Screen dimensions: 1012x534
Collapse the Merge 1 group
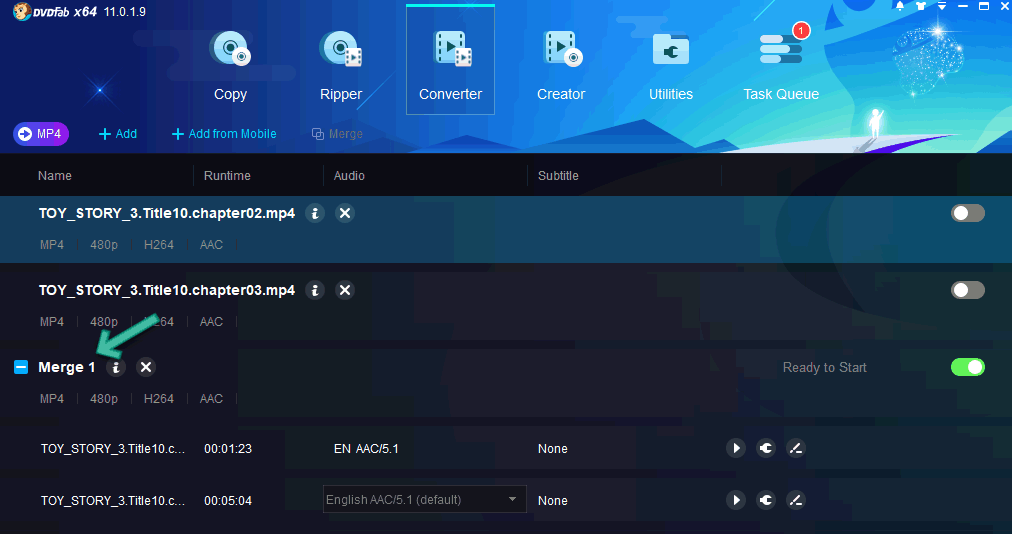pos(21,367)
